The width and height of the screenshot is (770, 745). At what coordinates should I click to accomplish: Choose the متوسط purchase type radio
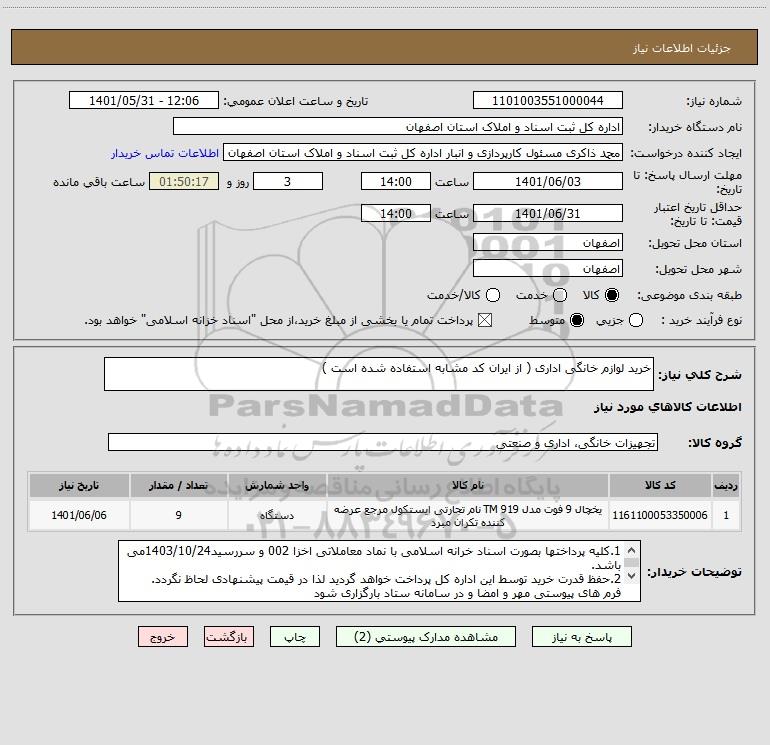[577, 320]
